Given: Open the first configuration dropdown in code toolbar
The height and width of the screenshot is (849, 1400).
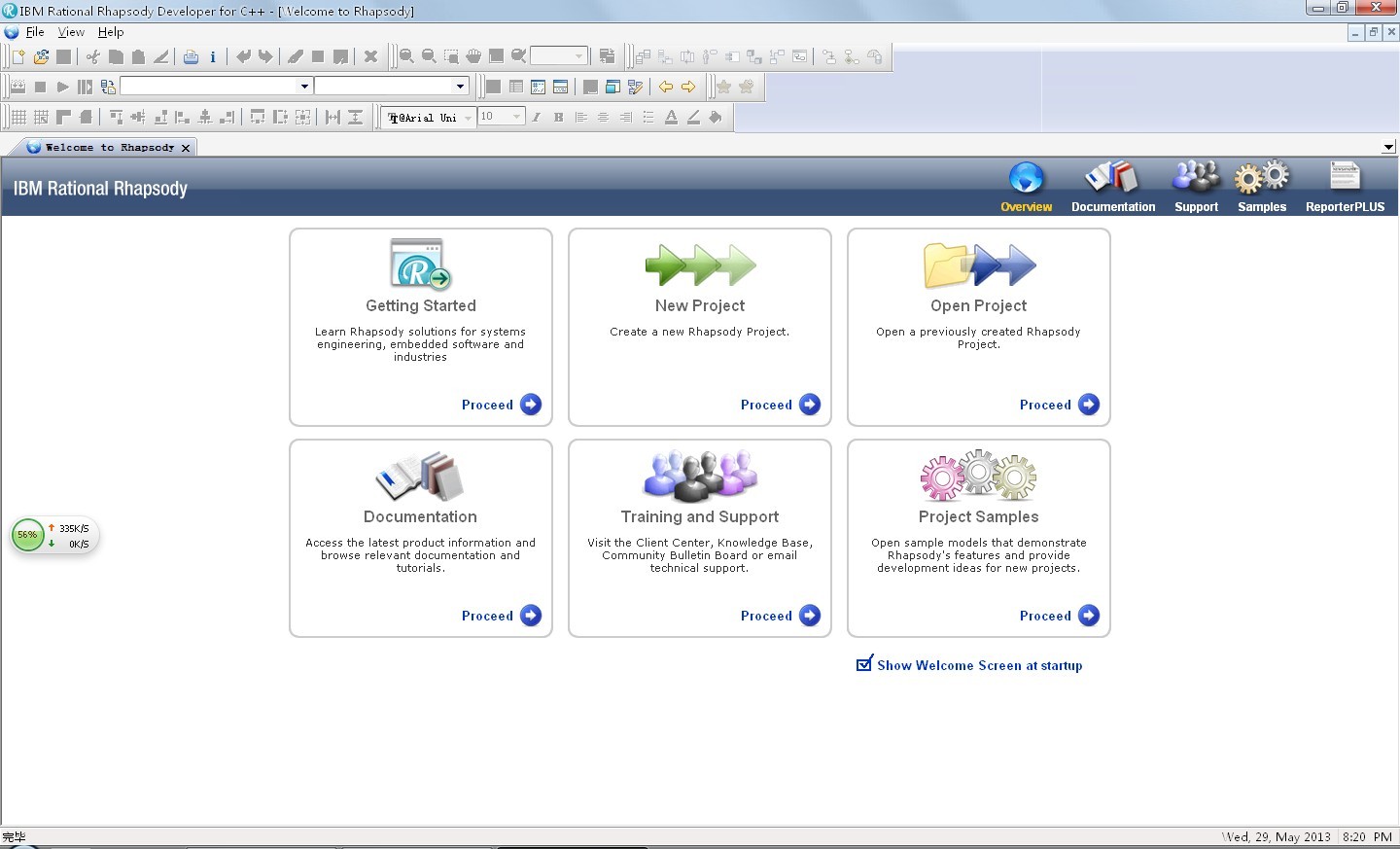Looking at the screenshot, I should 304,87.
